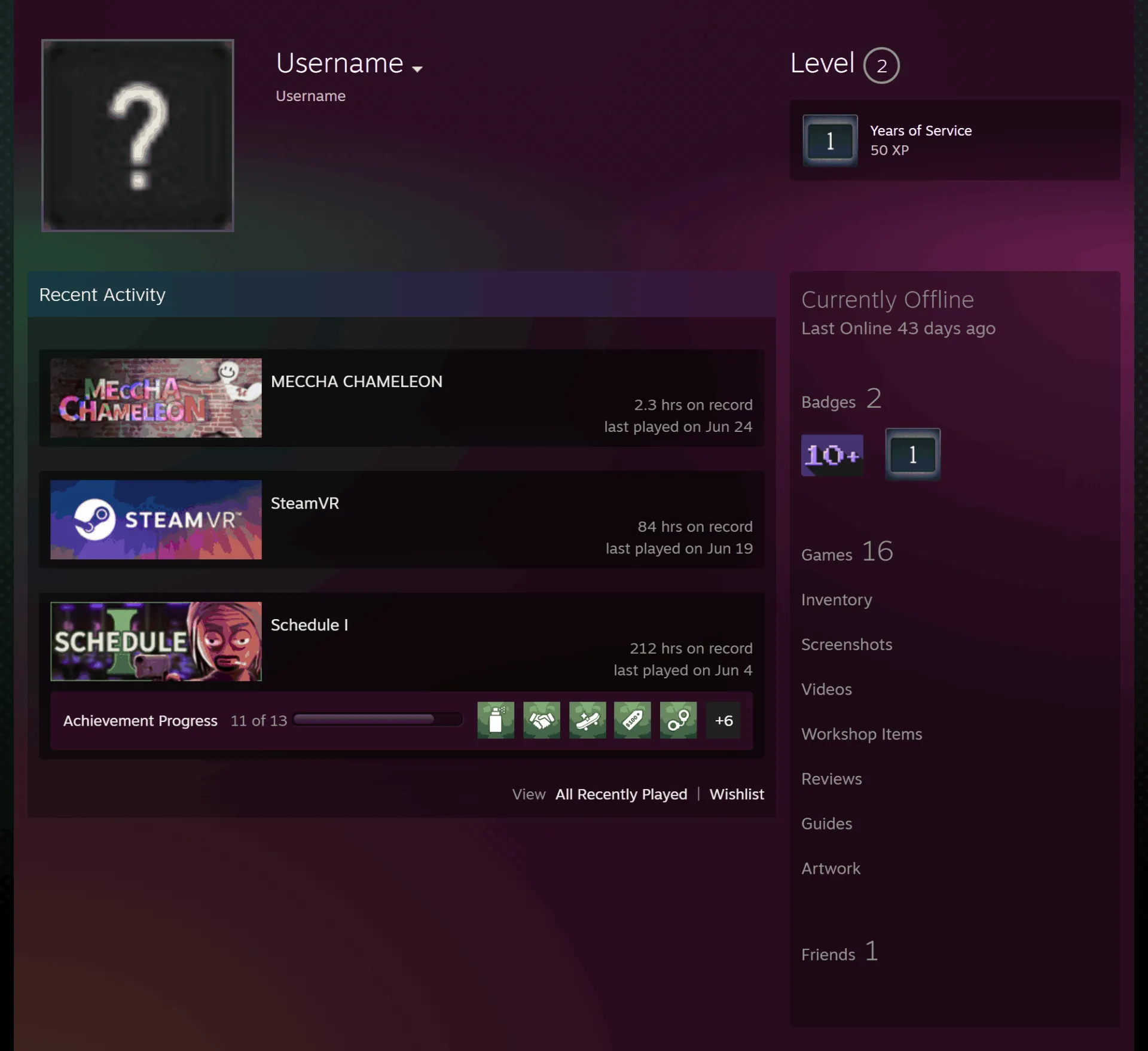View All Recently Played games

coord(621,794)
